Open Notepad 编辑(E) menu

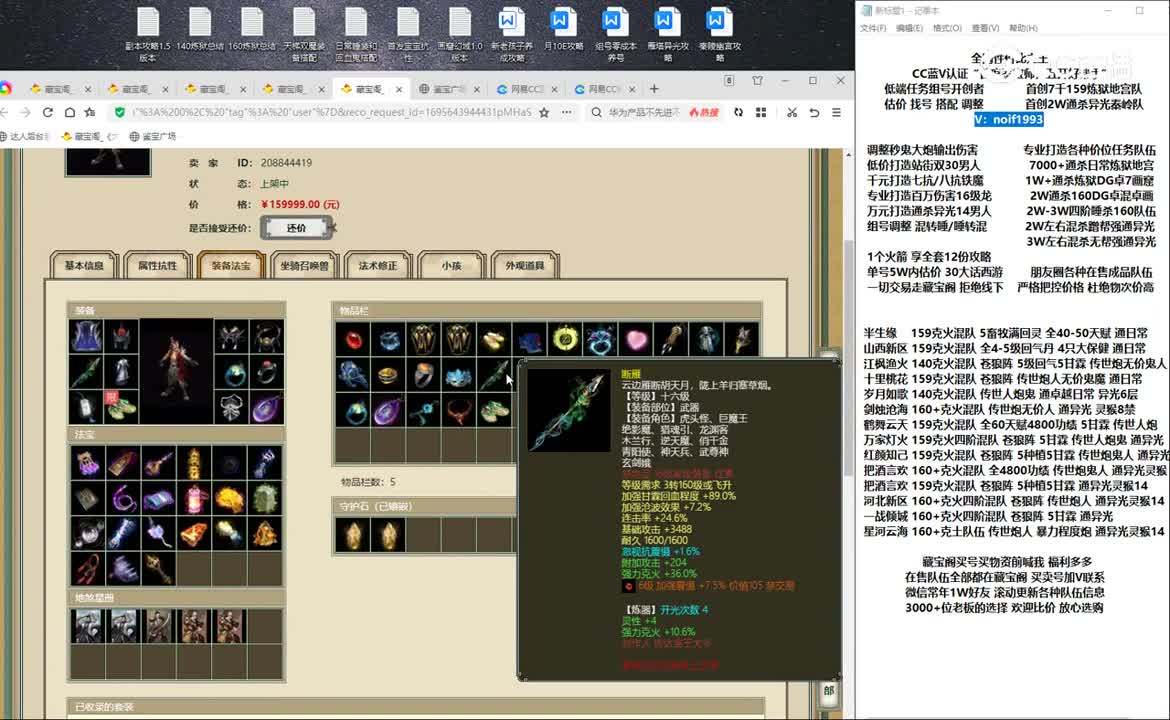click(x=909, y=28)
